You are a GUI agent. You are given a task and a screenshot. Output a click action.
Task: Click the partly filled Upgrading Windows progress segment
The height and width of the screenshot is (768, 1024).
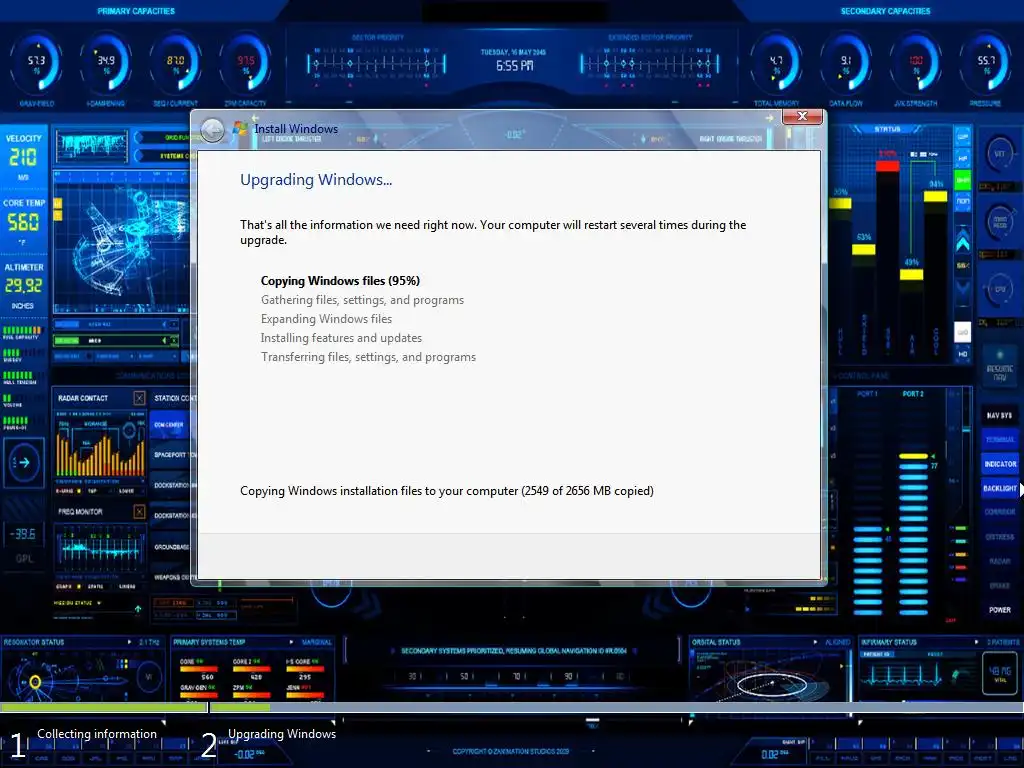[x=616, y=707]
